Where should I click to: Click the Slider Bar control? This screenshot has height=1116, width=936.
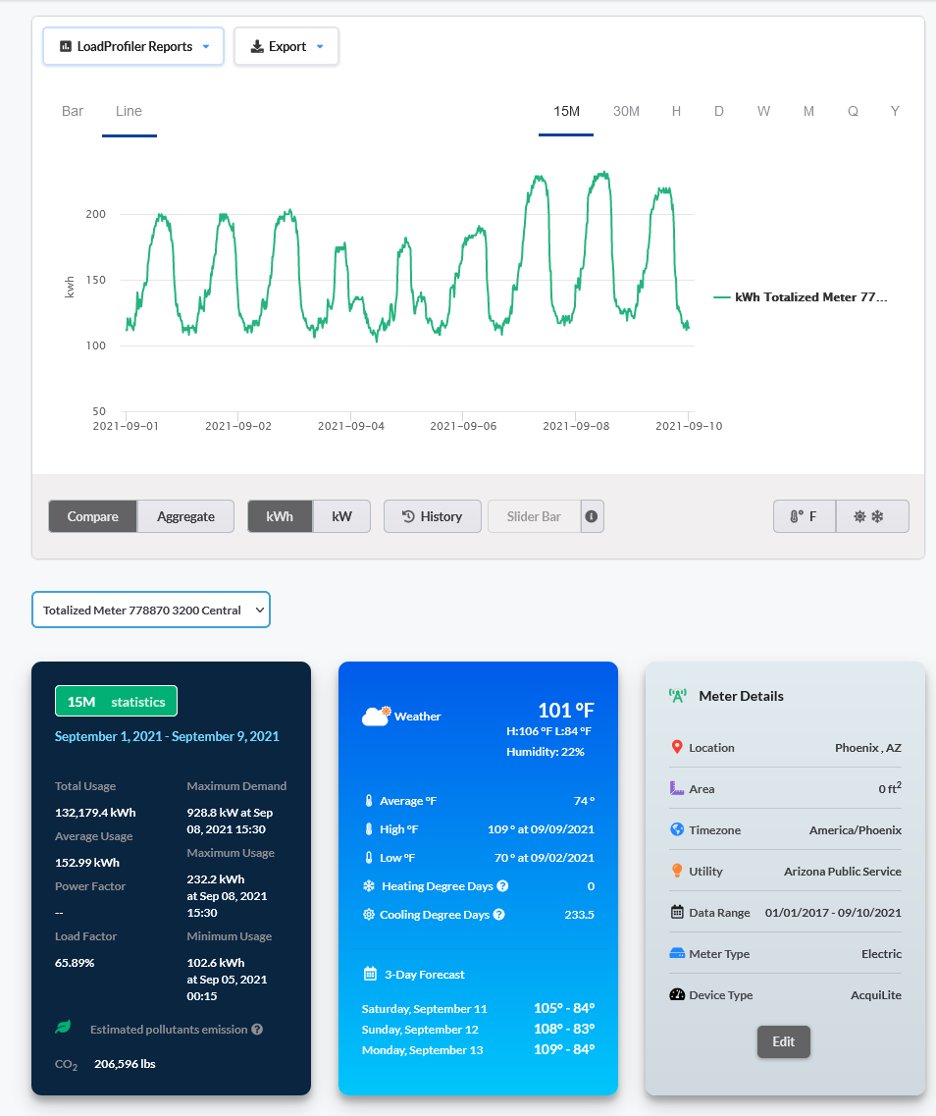coord(533,516)
